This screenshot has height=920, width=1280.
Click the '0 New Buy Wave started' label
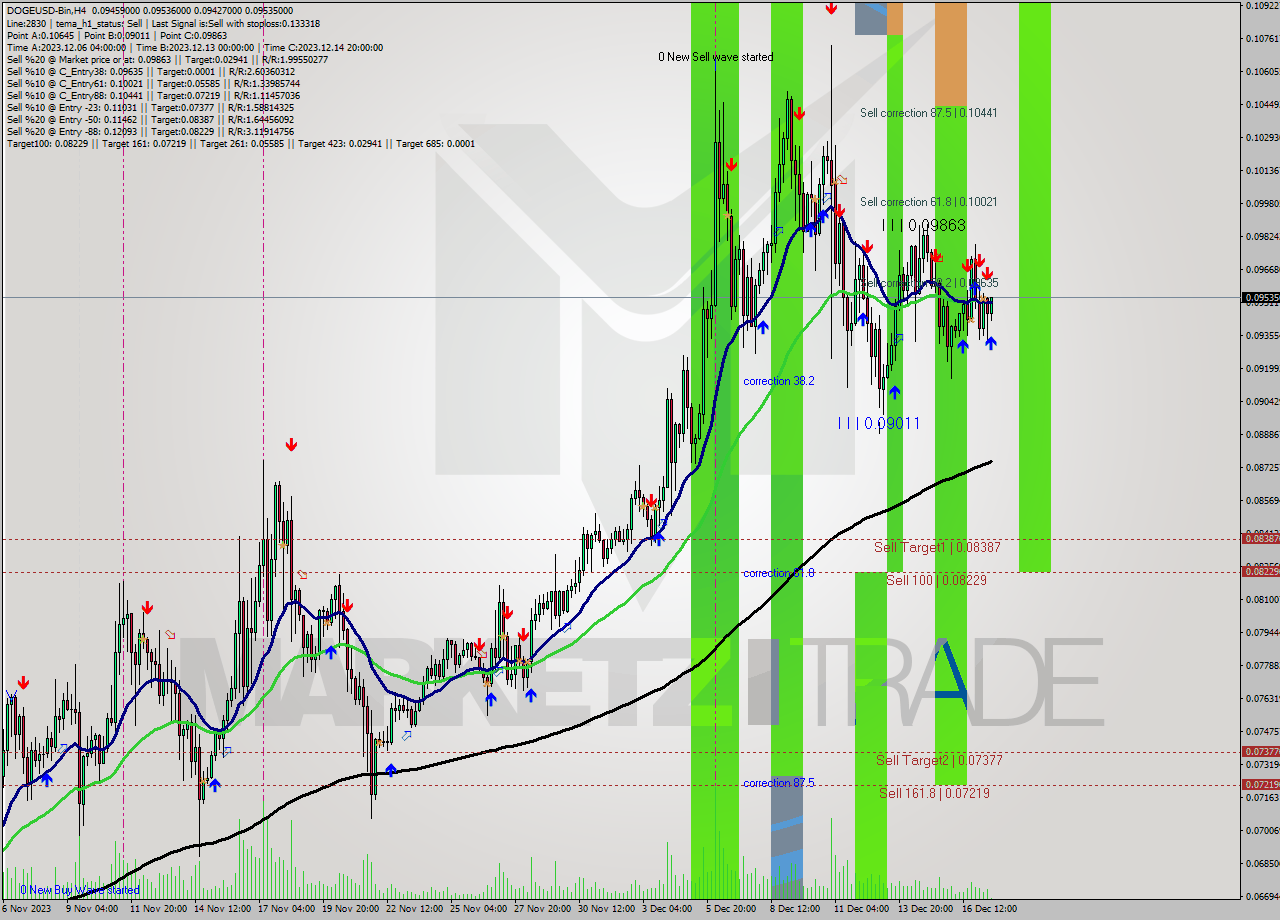[x=80, y=890]
